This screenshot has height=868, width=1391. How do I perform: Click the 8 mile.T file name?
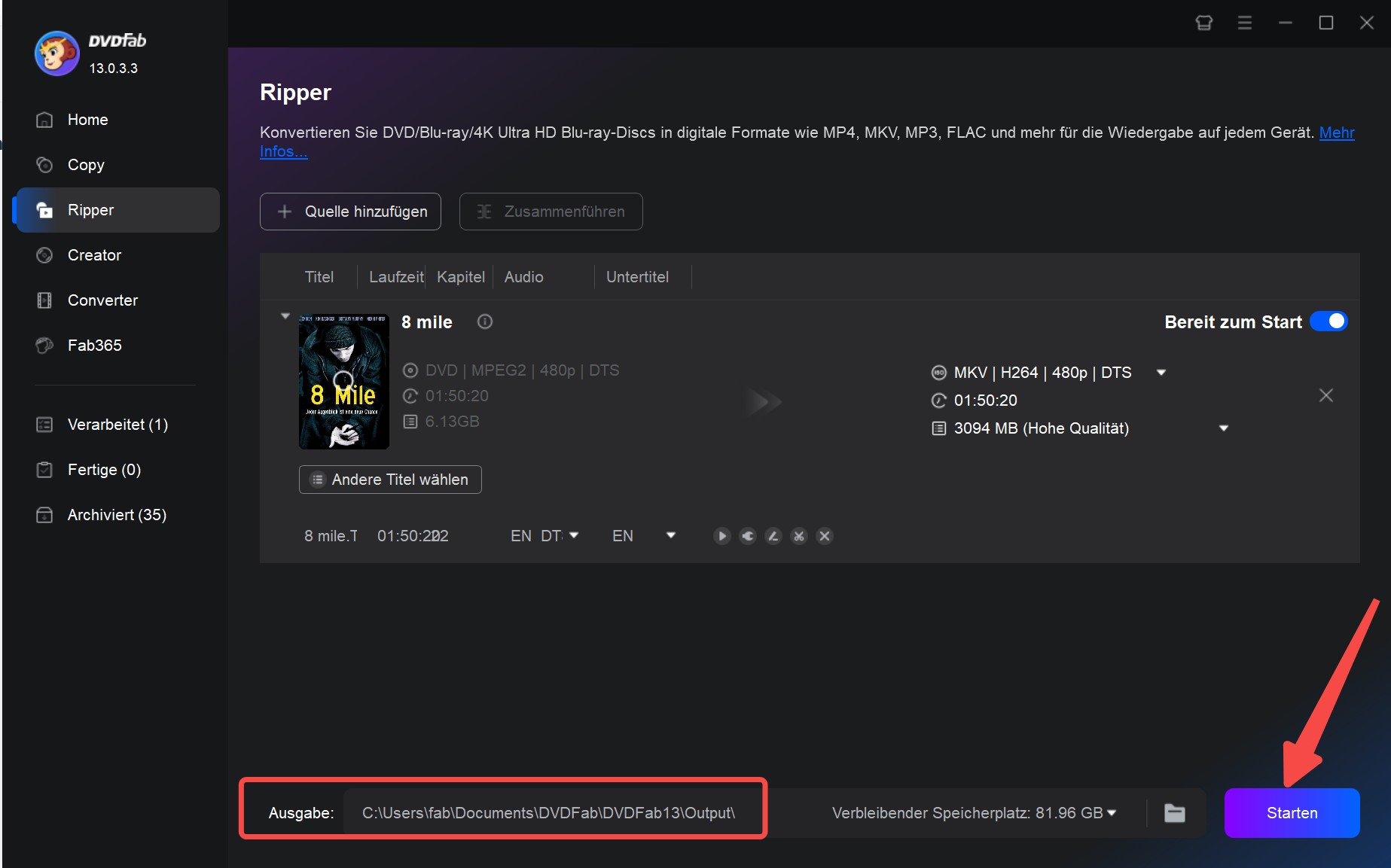click(x=331, y=536)
